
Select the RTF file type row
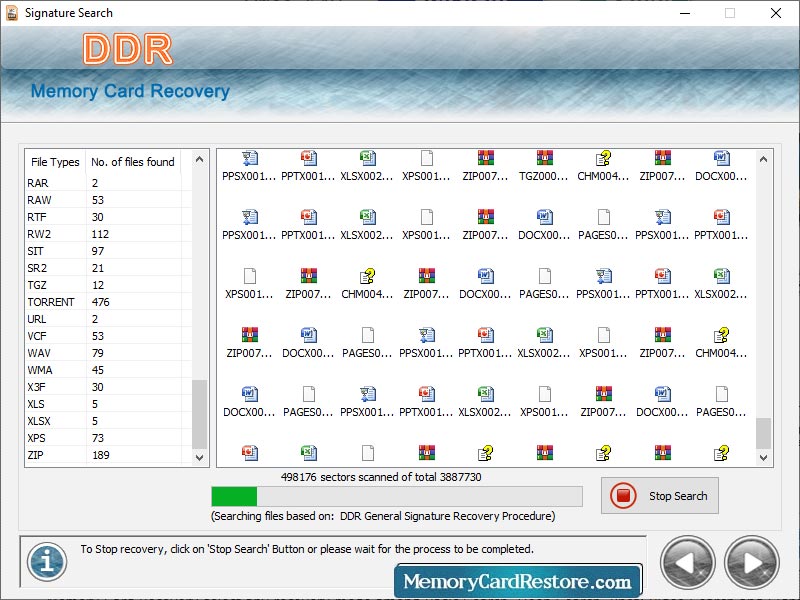pyautogui.click(x=108, y=217)
